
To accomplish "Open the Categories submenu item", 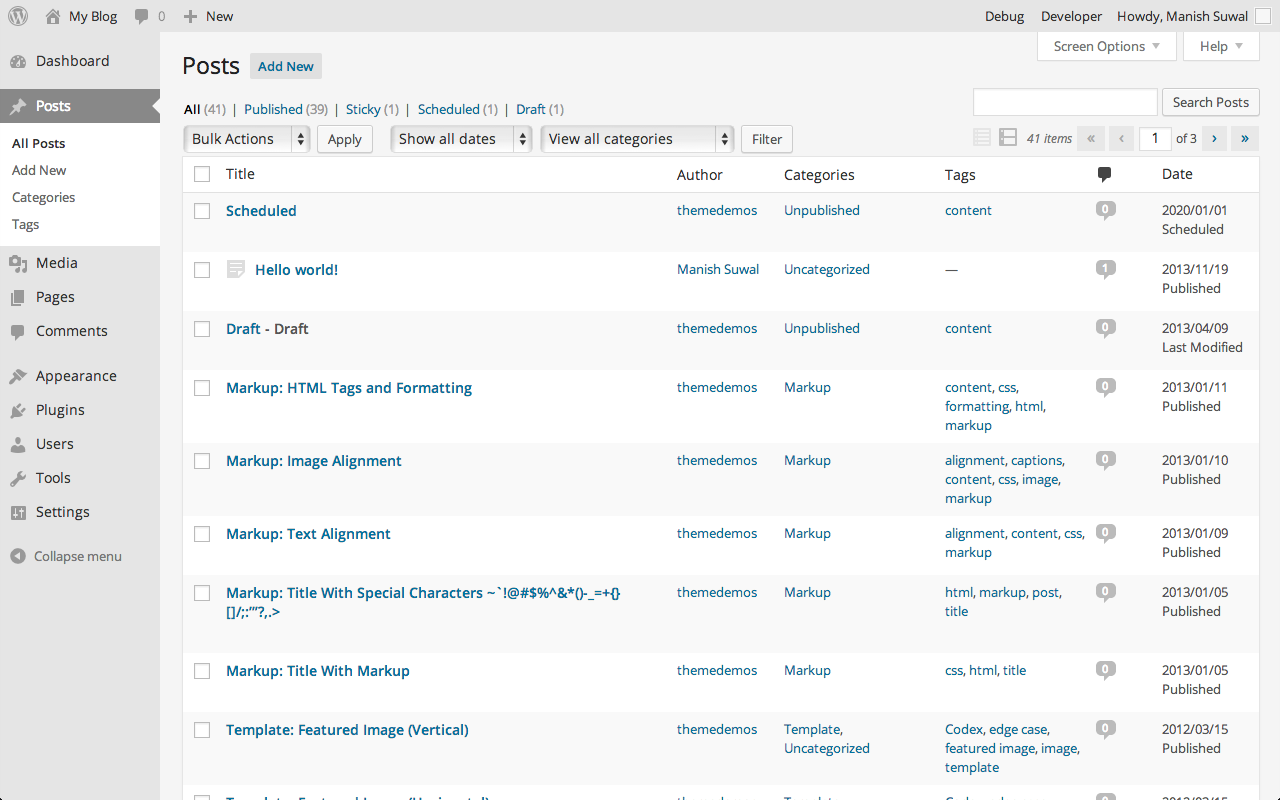I will (x=43, y=197).
